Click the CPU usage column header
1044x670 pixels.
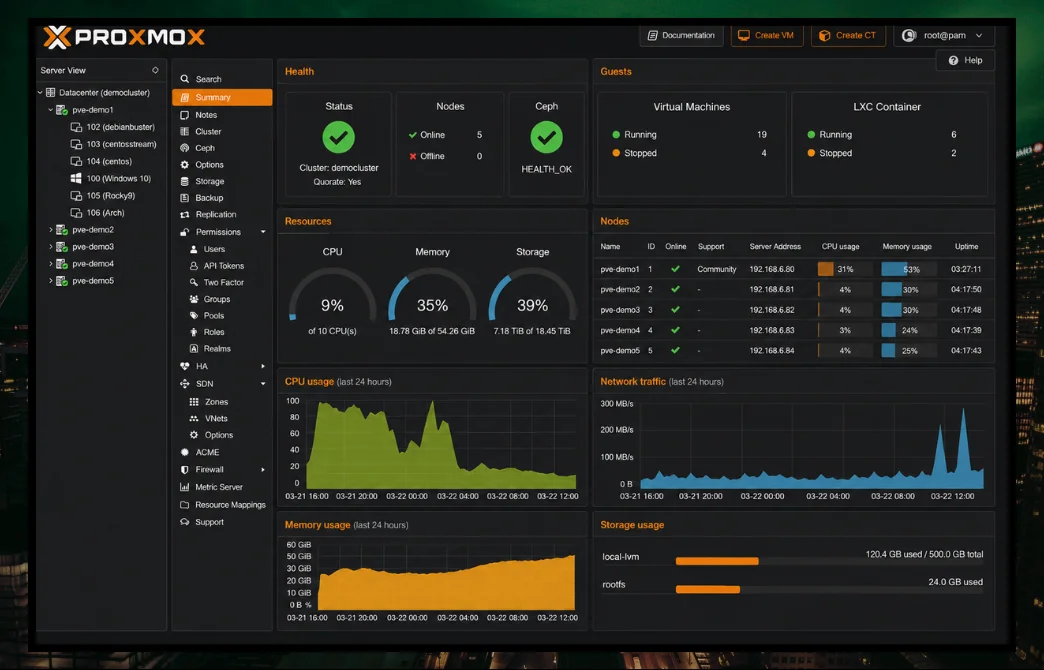[x=840, y=246]
